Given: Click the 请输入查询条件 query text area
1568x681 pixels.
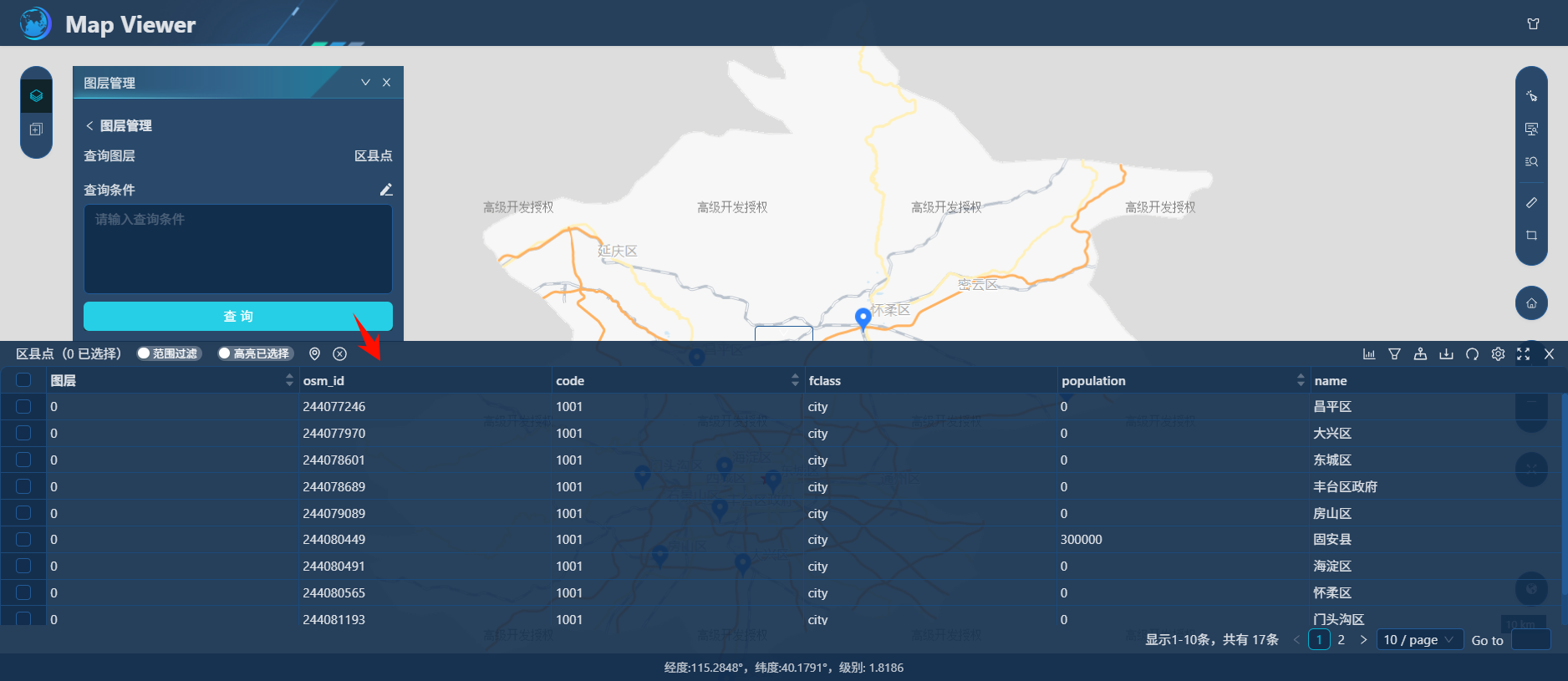Looking at the screenshot, I should [238, 249].
